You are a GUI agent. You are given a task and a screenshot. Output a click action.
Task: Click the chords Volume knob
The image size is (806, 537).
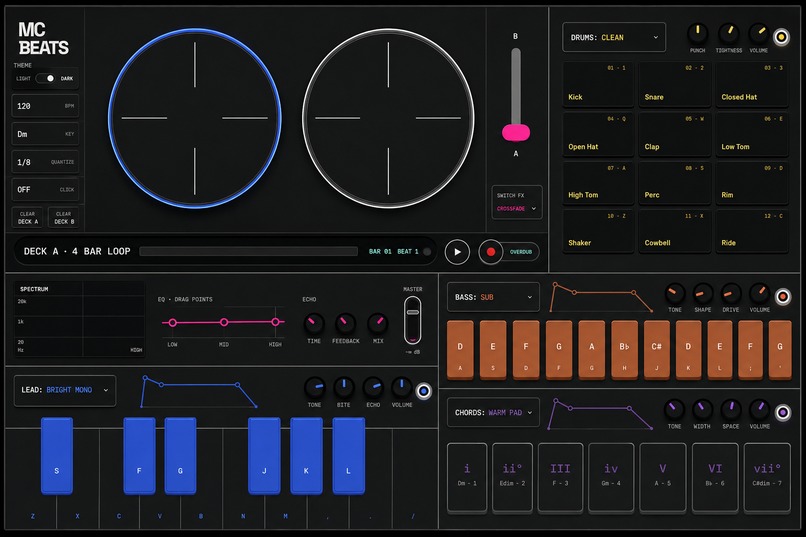(759, 410)
